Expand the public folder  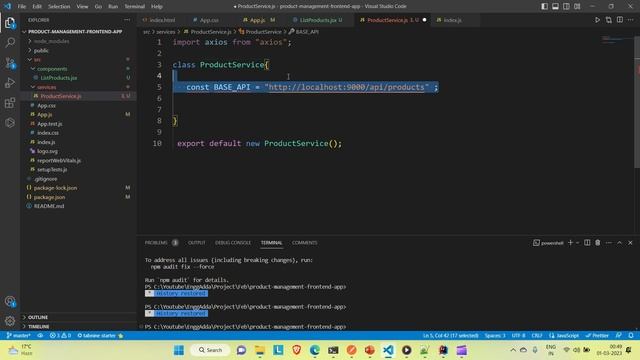point(78,51)
